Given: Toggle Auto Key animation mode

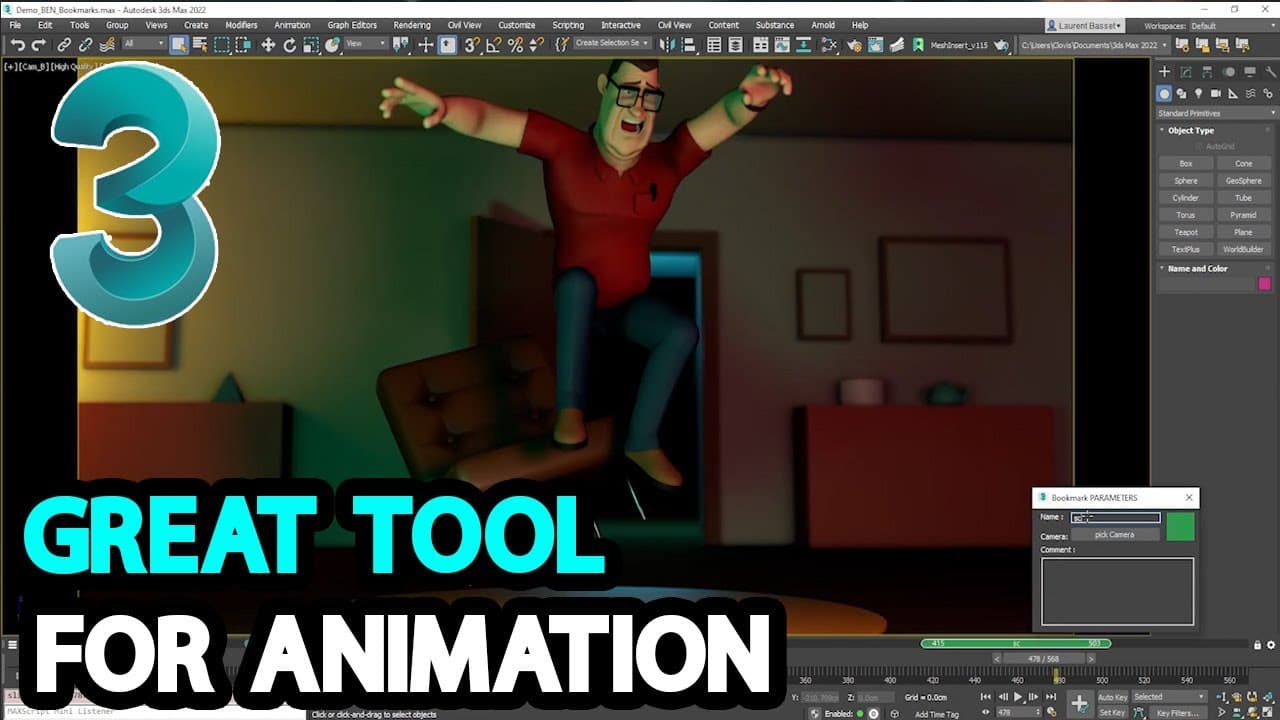Looking at the screenshot, I should coord(1112,697).
